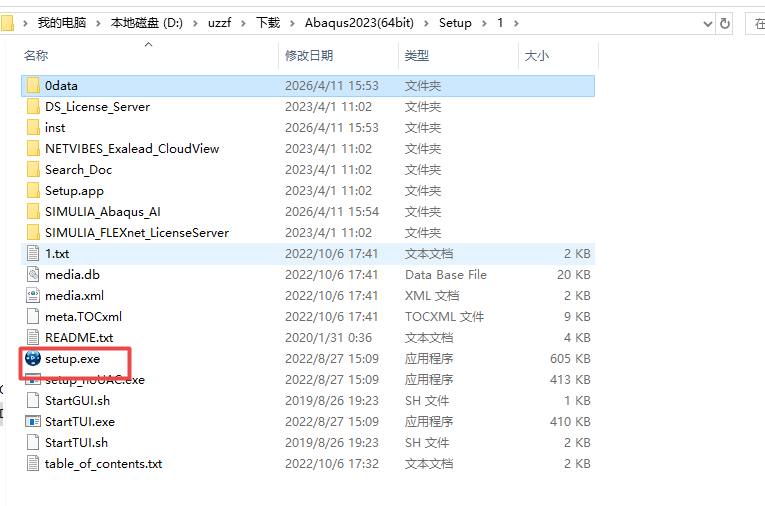Click the media.db database file icon
The width and height of the screenshot is (765, 506).
[32, 274]
